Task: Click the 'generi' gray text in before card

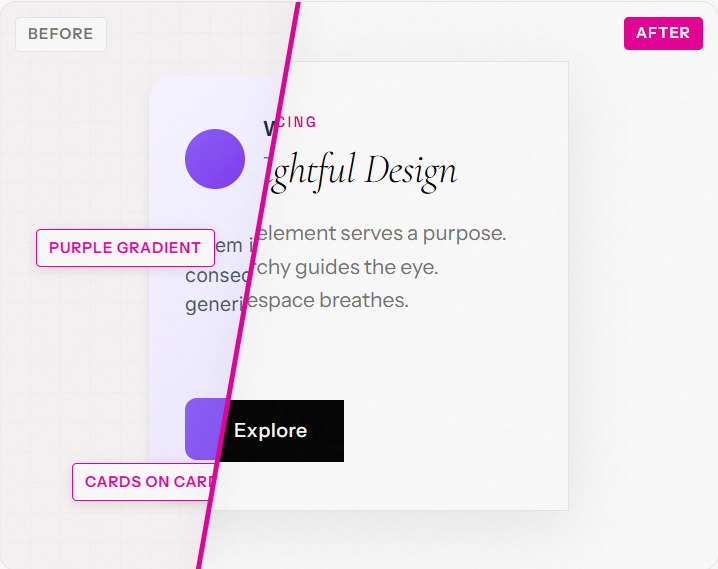Action: pyautogui.click(x=214, y=305)
